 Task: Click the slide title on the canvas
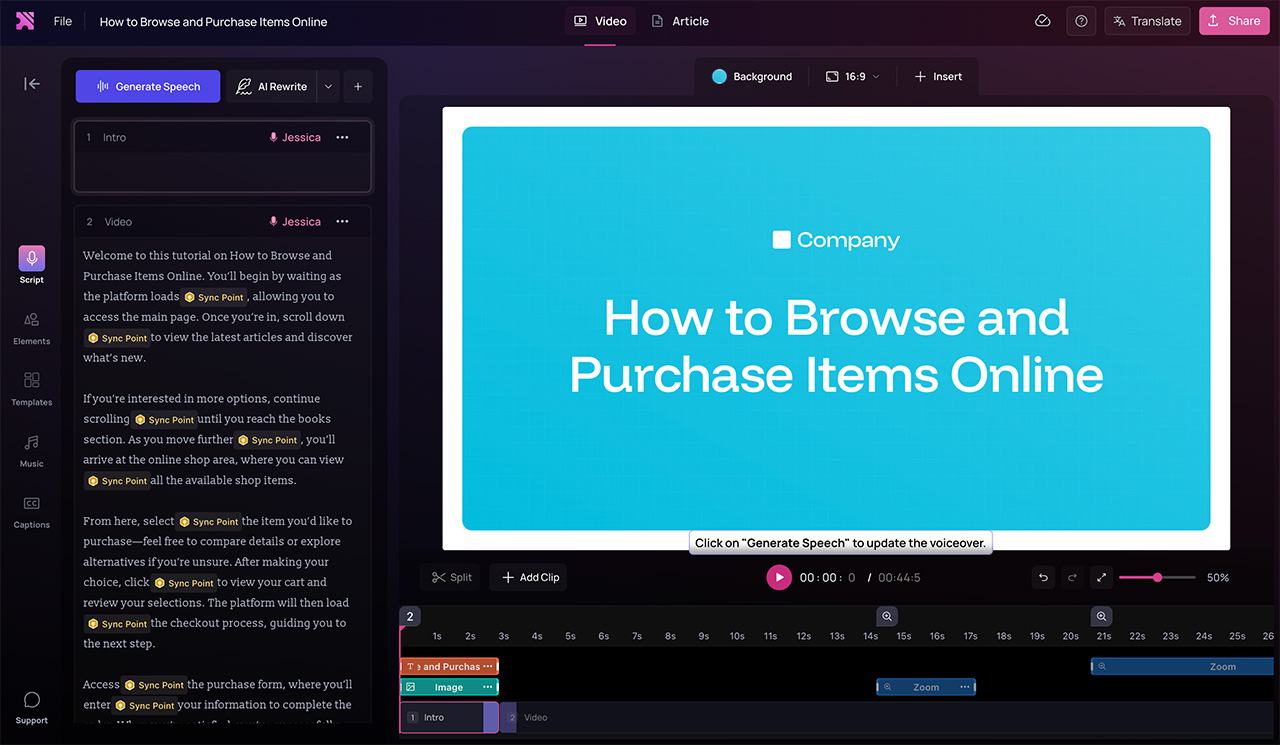coord(836,346)
